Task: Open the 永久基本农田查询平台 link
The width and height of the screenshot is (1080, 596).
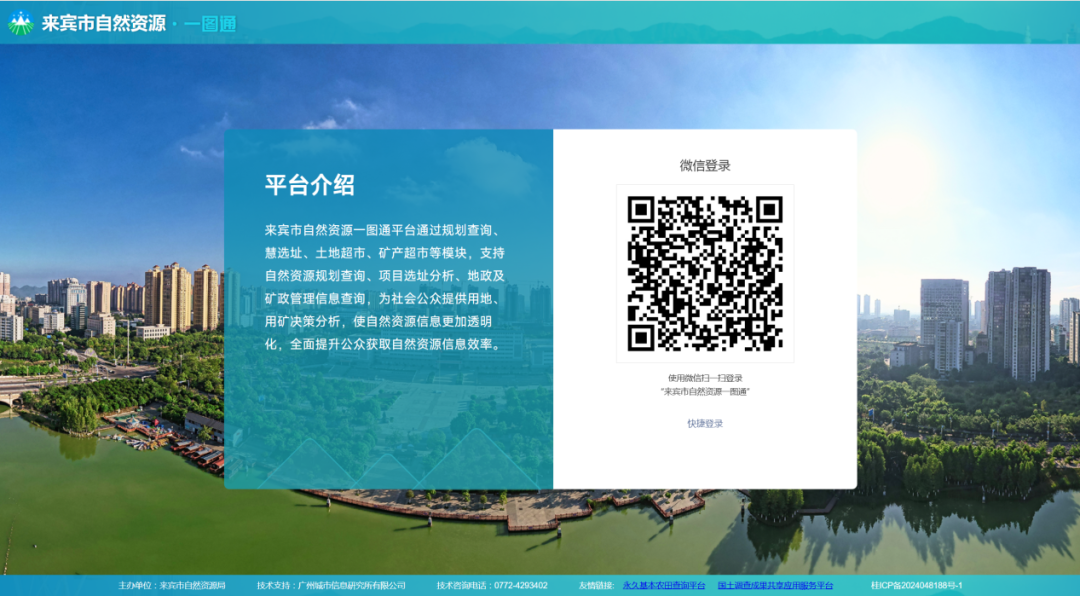Action: coord(664,586)
